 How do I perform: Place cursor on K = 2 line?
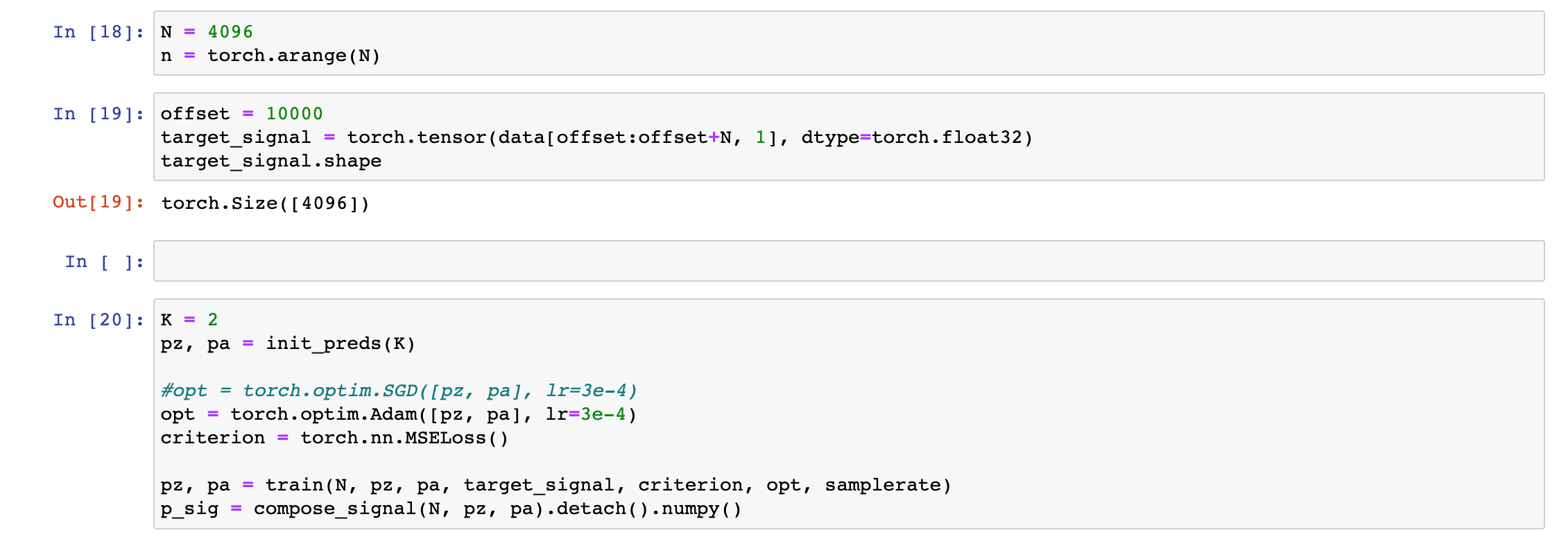(x=189, y=320)
